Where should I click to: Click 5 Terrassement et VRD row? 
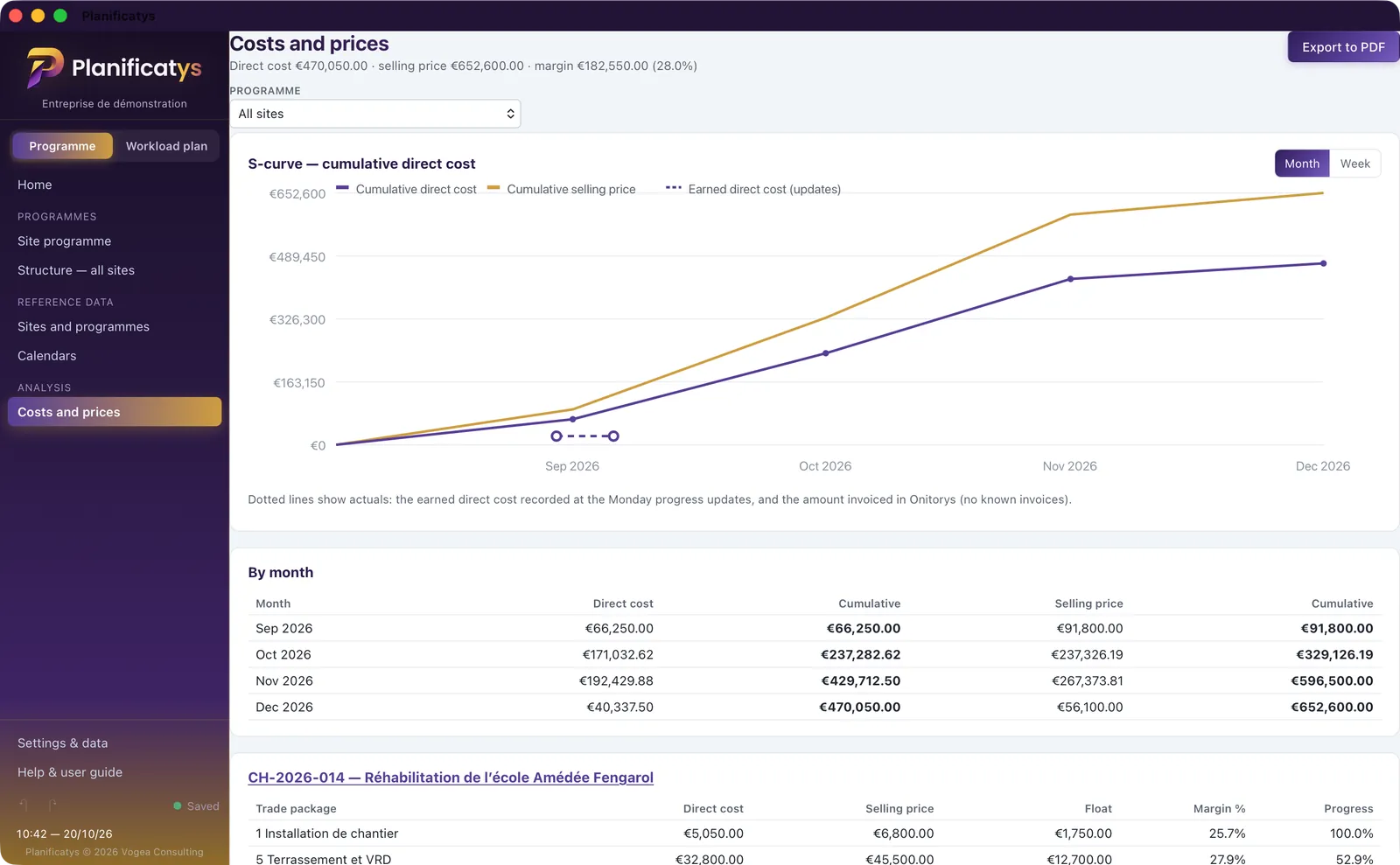pyautogui.click(x=814, y=858)
